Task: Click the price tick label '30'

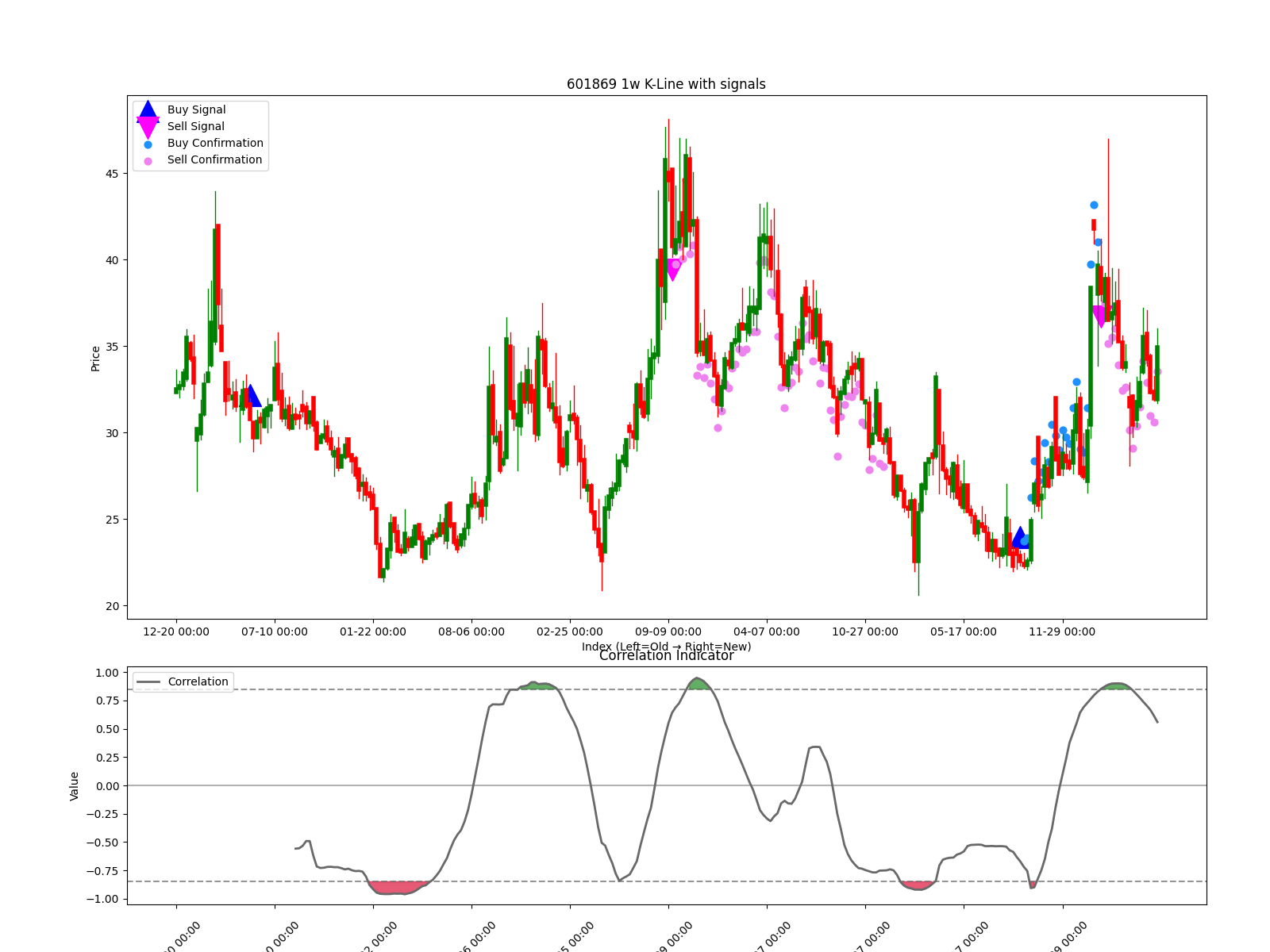Action: 112,433
